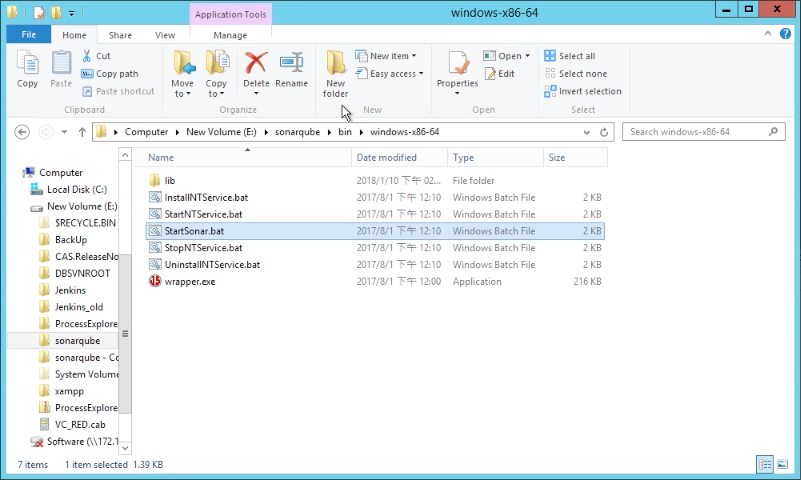
Task: Click sonarqube in the address breadcrumb
Action: point(297,132)
